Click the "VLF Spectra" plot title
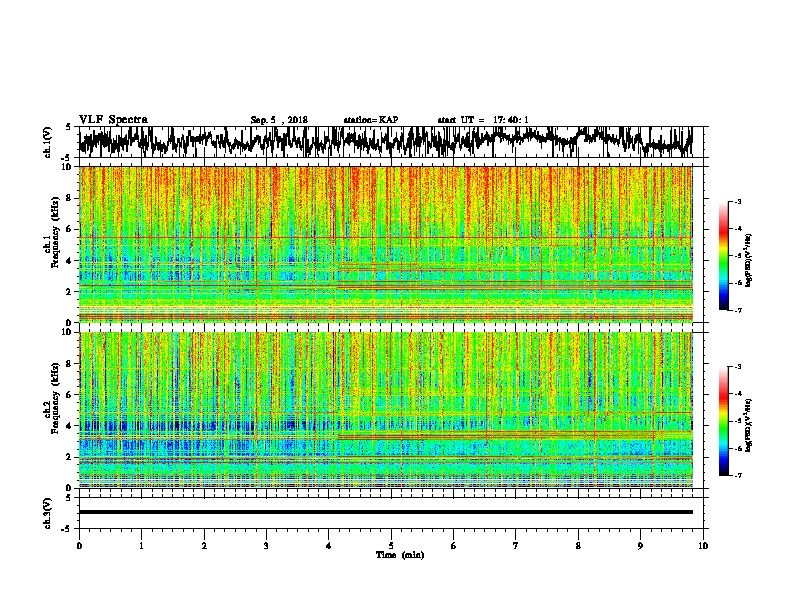This screenshot has width=792, height=612. point(113,120)
